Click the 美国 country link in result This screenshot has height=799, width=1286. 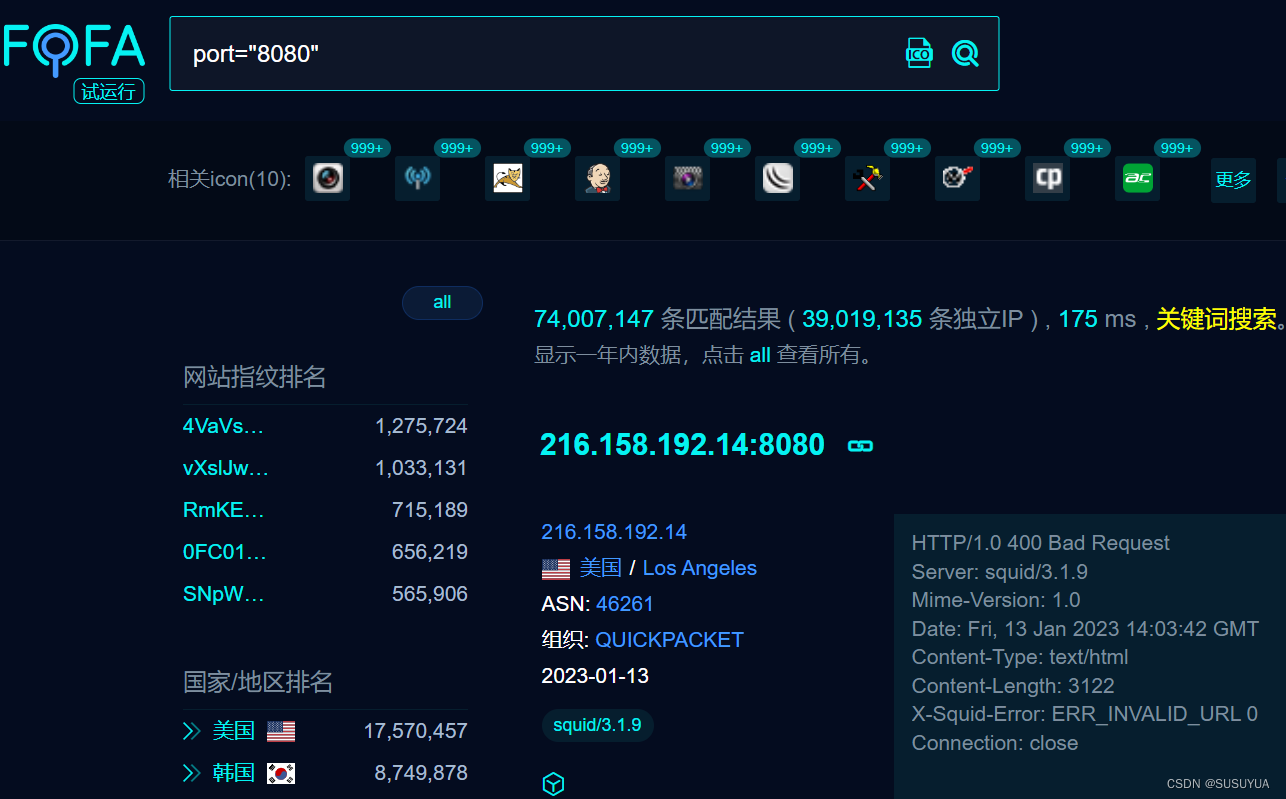tap(600, 568)
